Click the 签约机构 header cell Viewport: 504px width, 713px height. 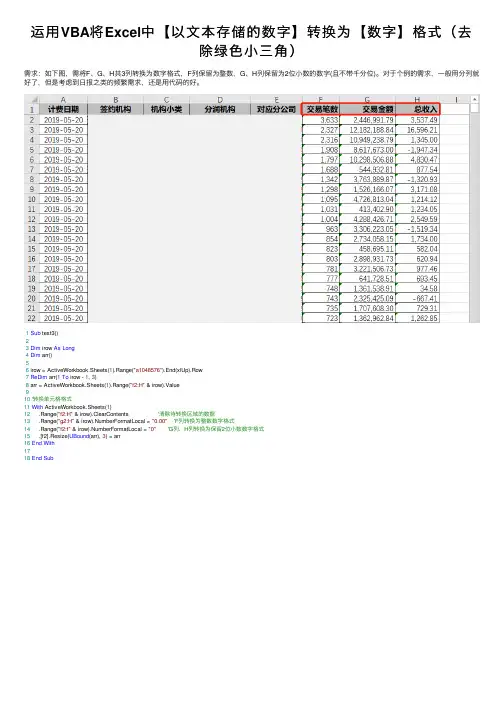[115, 109]
